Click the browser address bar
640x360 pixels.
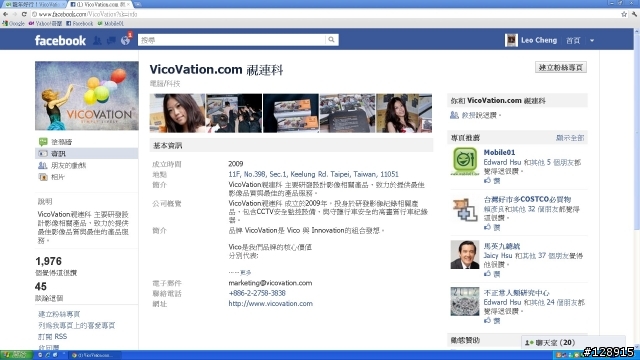pyautogui.click(x=324, y=14)
